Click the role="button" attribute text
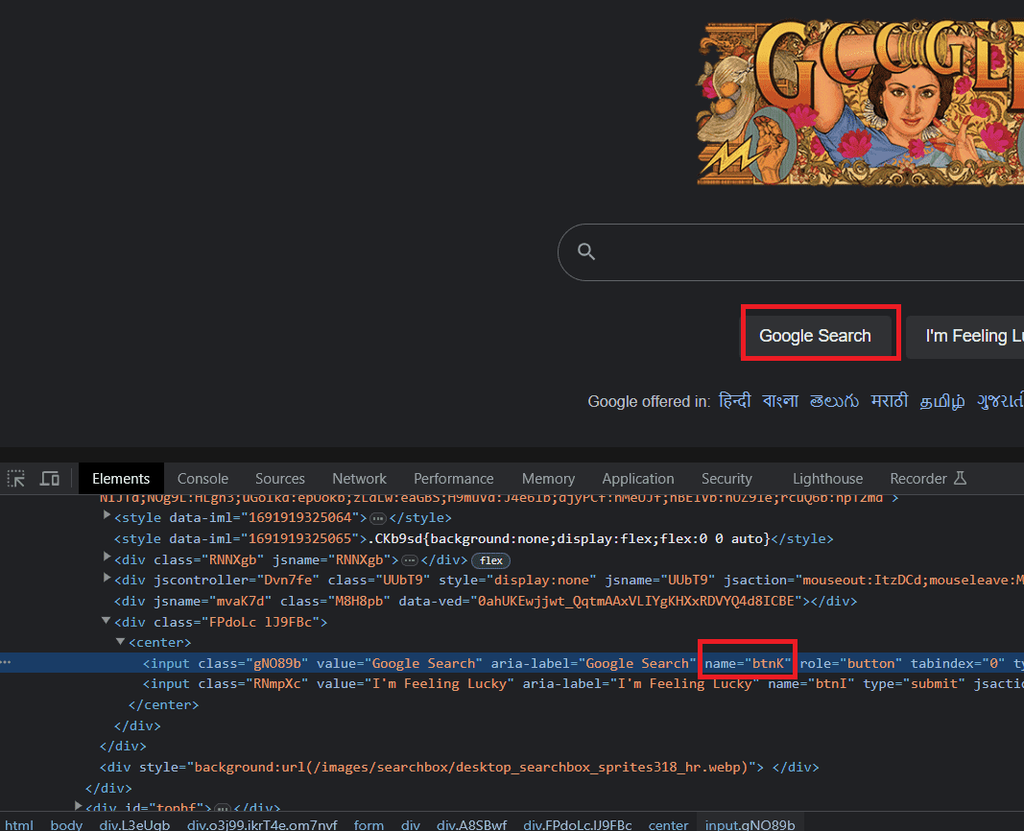 coord(851,663)
